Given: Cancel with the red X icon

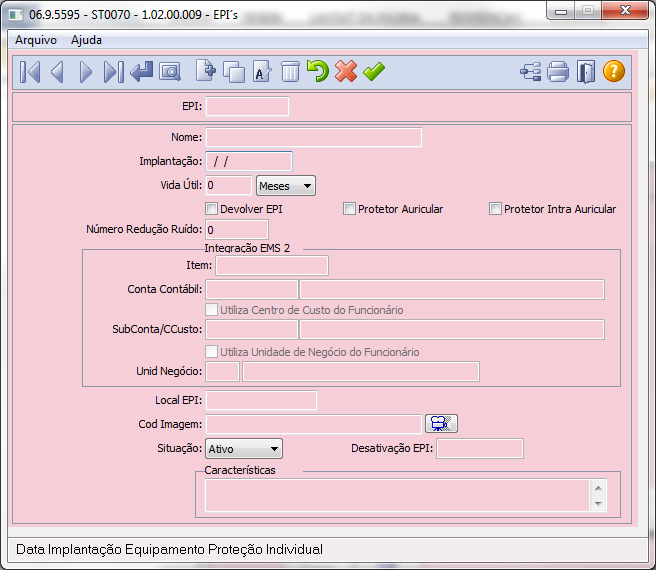Looking at the screenshot, I should pyautogui.click(x=346, y=71).
